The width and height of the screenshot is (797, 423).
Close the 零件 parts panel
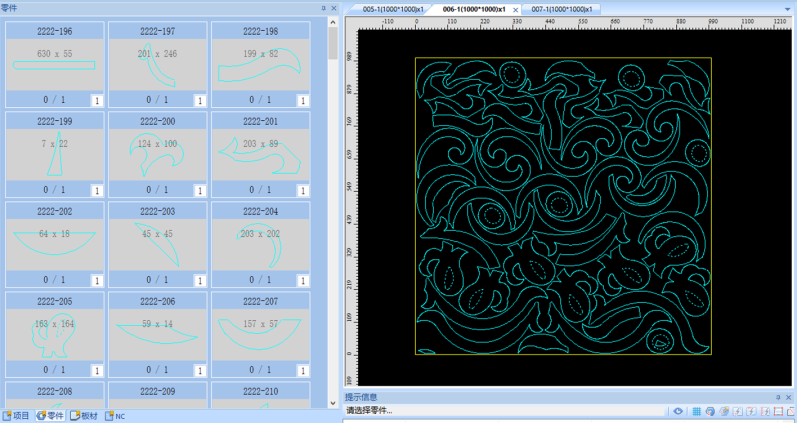[334, 8]
